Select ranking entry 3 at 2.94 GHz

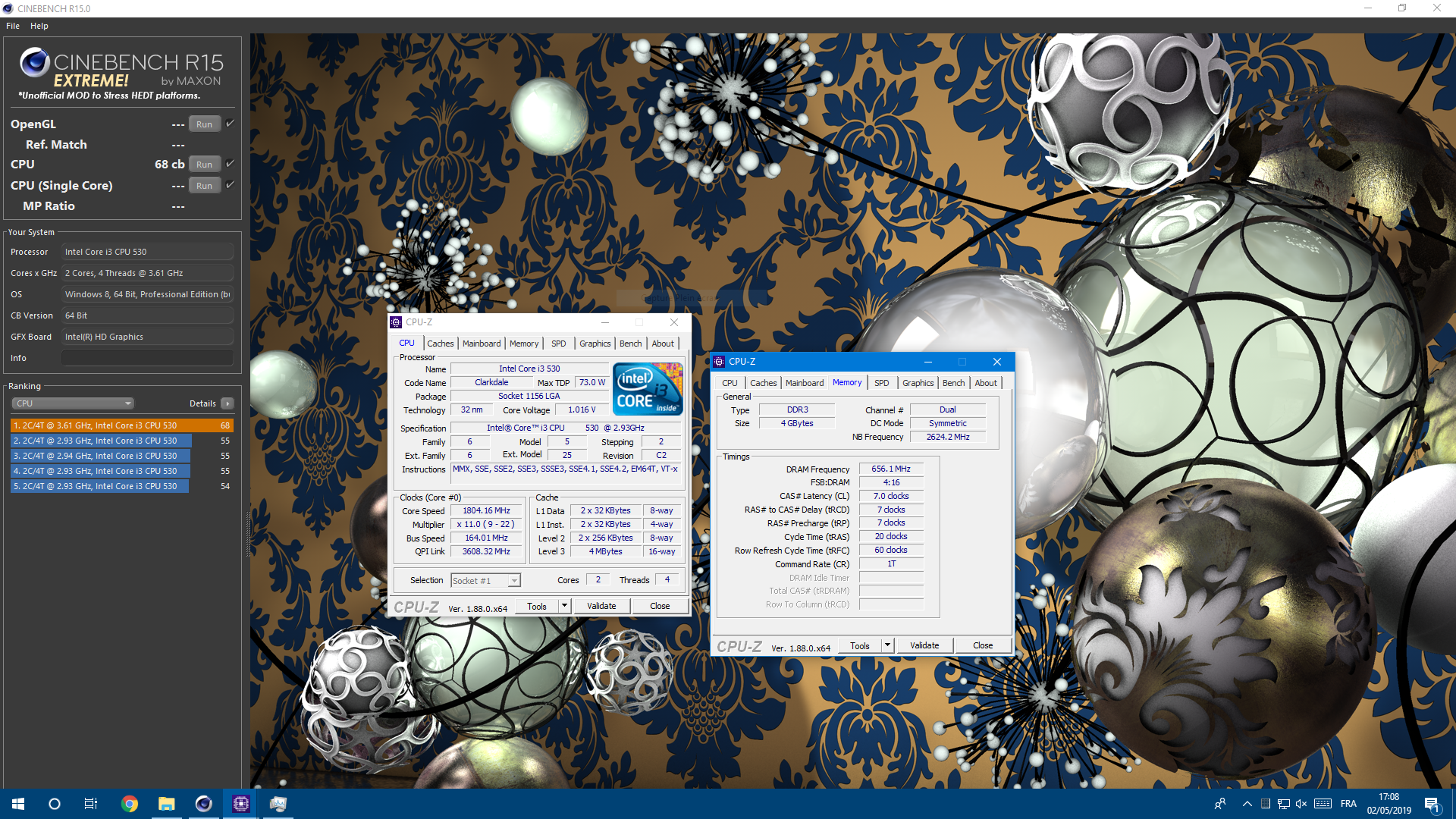point(121,456)
